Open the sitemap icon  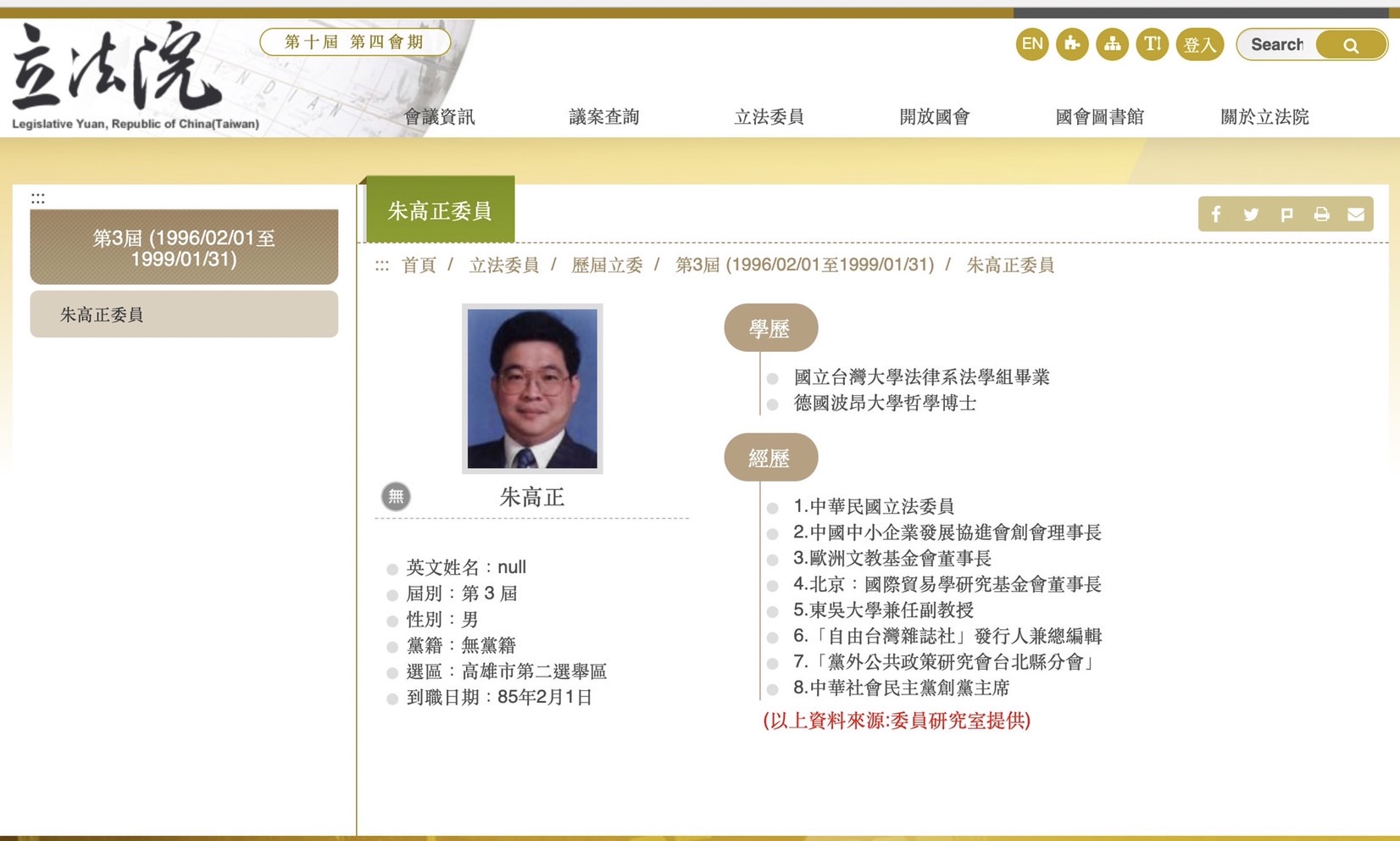[x=1112, y=44]
